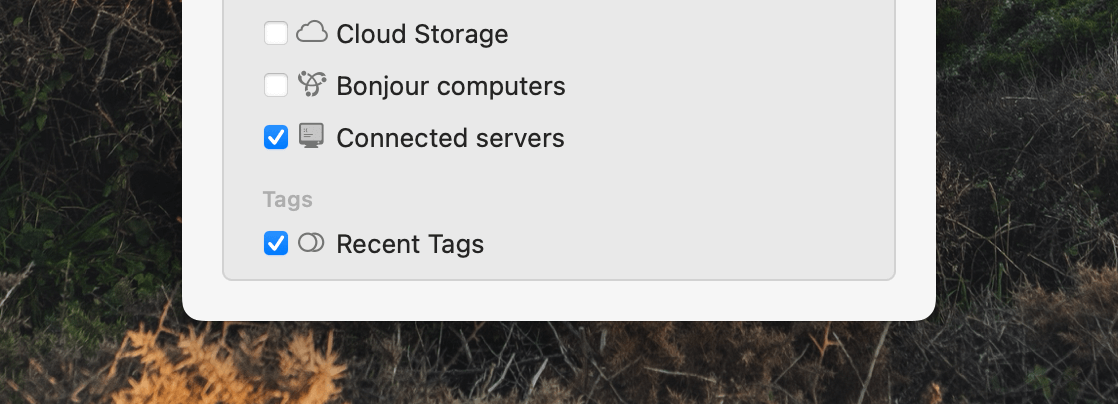
Task: Click the Recent Tags text label
Action: tap(410, 244)
